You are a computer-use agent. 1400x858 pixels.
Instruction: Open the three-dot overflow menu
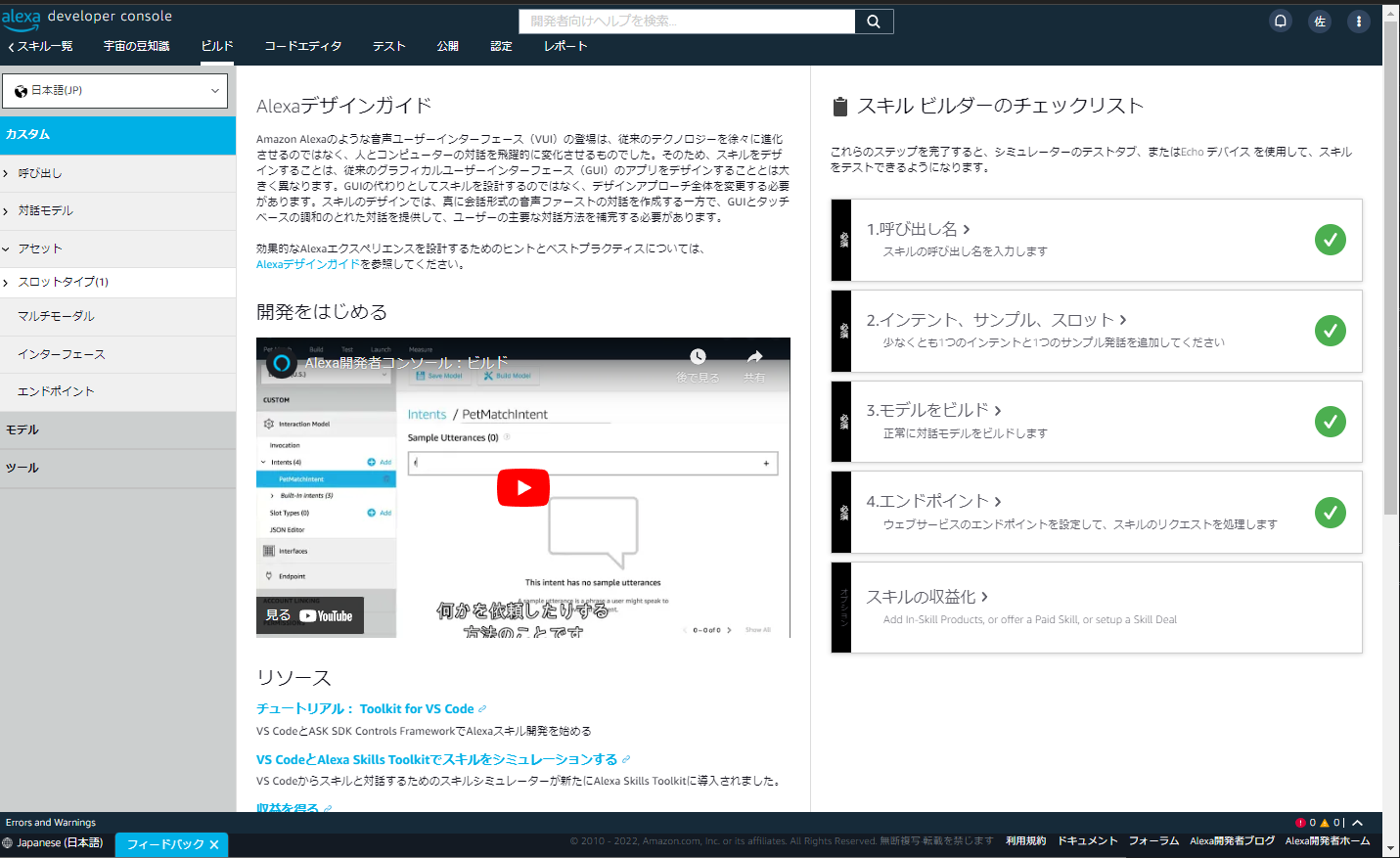click(x=1359, y=20)
